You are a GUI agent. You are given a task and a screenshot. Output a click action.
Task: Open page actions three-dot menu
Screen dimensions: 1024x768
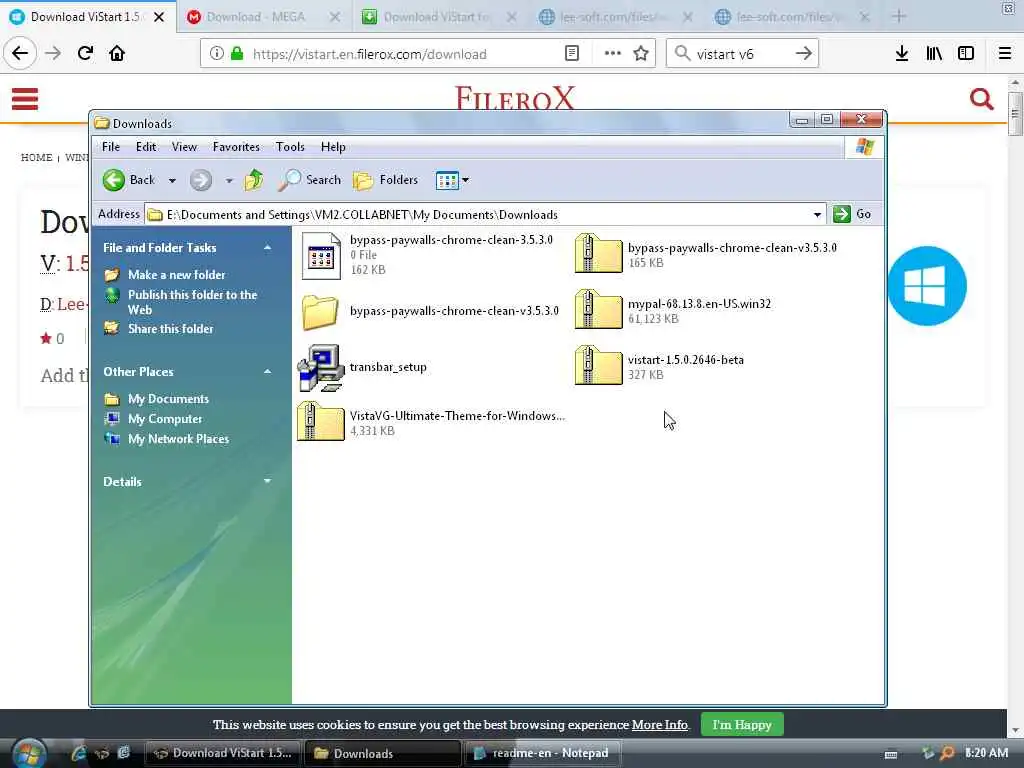(x=612, y=54)
